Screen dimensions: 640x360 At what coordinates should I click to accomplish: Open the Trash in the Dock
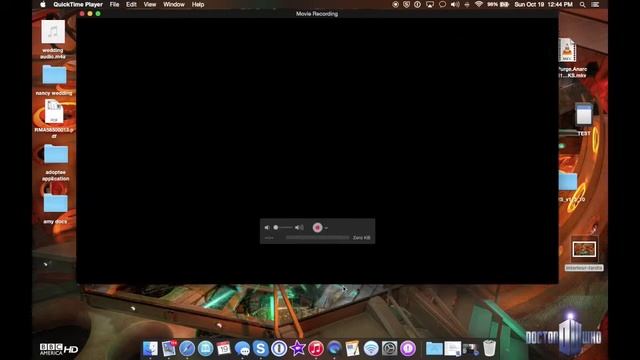pos(489,349)
